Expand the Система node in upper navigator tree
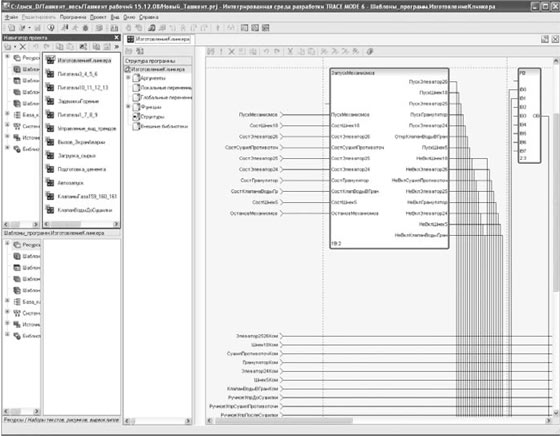Screen dimensions: 560x436 coord(7,125)
